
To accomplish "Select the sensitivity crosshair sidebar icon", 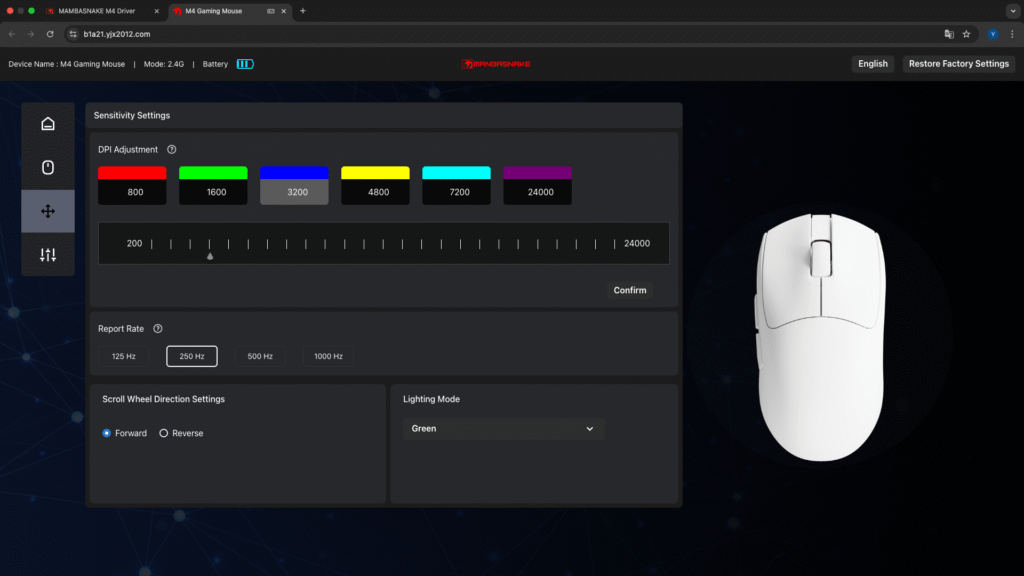I will (48, 211).
